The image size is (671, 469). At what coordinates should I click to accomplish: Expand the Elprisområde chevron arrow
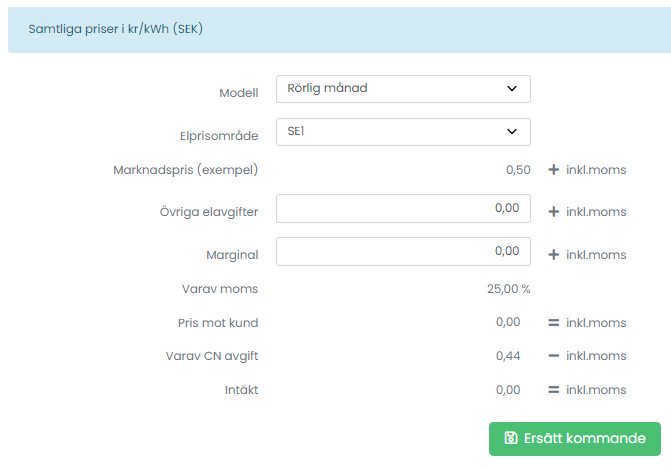[x=512, y=131]
